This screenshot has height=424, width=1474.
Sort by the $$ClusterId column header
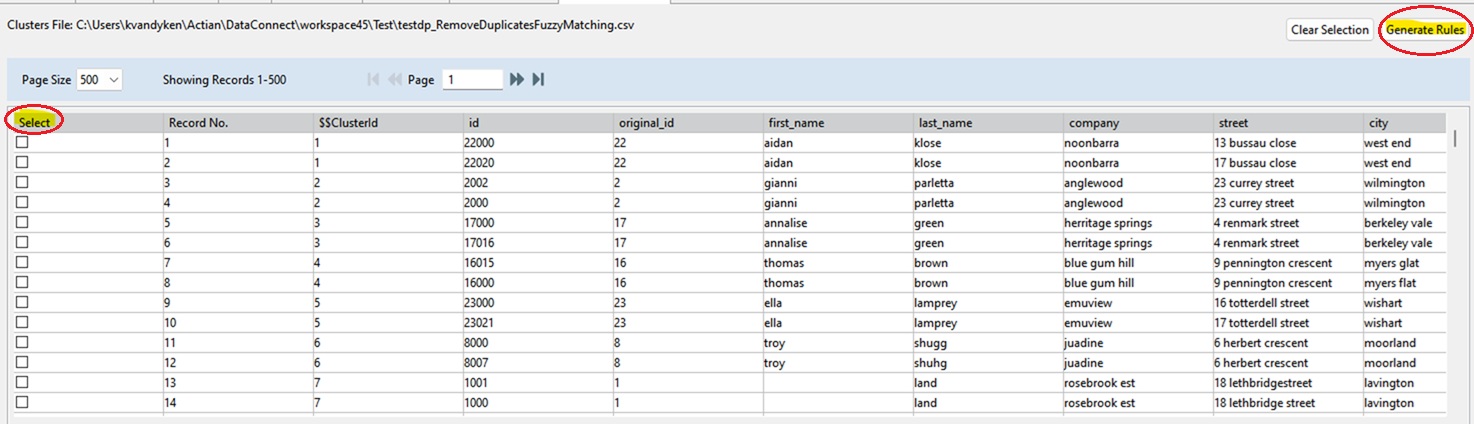pyautogui.click(x=348, y=123)
